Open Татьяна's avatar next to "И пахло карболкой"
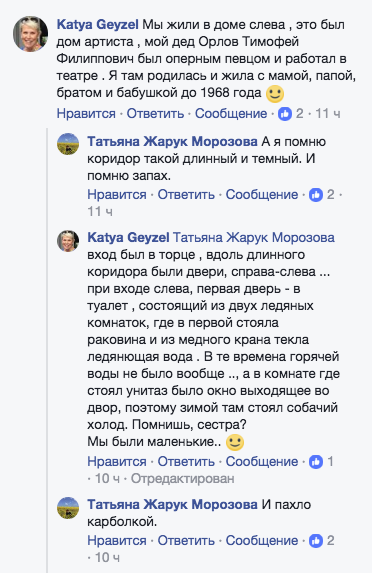Image resolution: width=372 pixels, height=573 pixels. [68, 508]
